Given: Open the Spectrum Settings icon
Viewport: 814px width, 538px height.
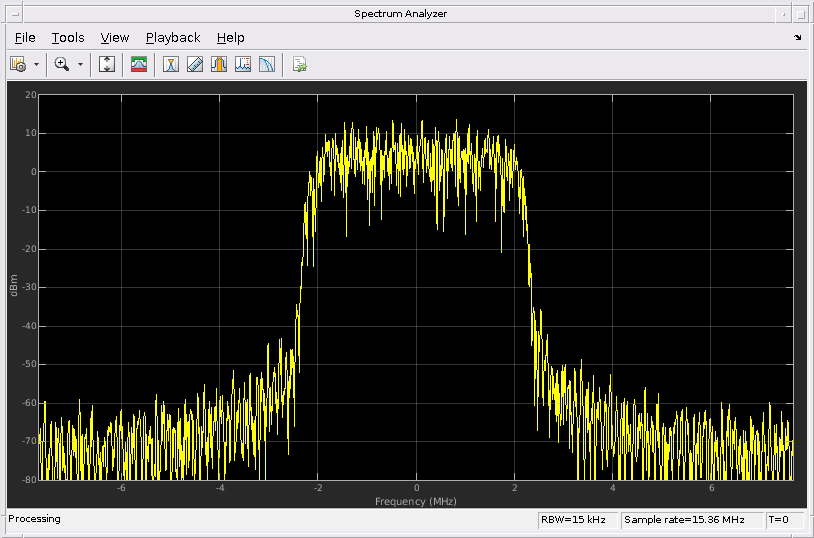Looking at the screenshot, I should [x=139, y=64].
